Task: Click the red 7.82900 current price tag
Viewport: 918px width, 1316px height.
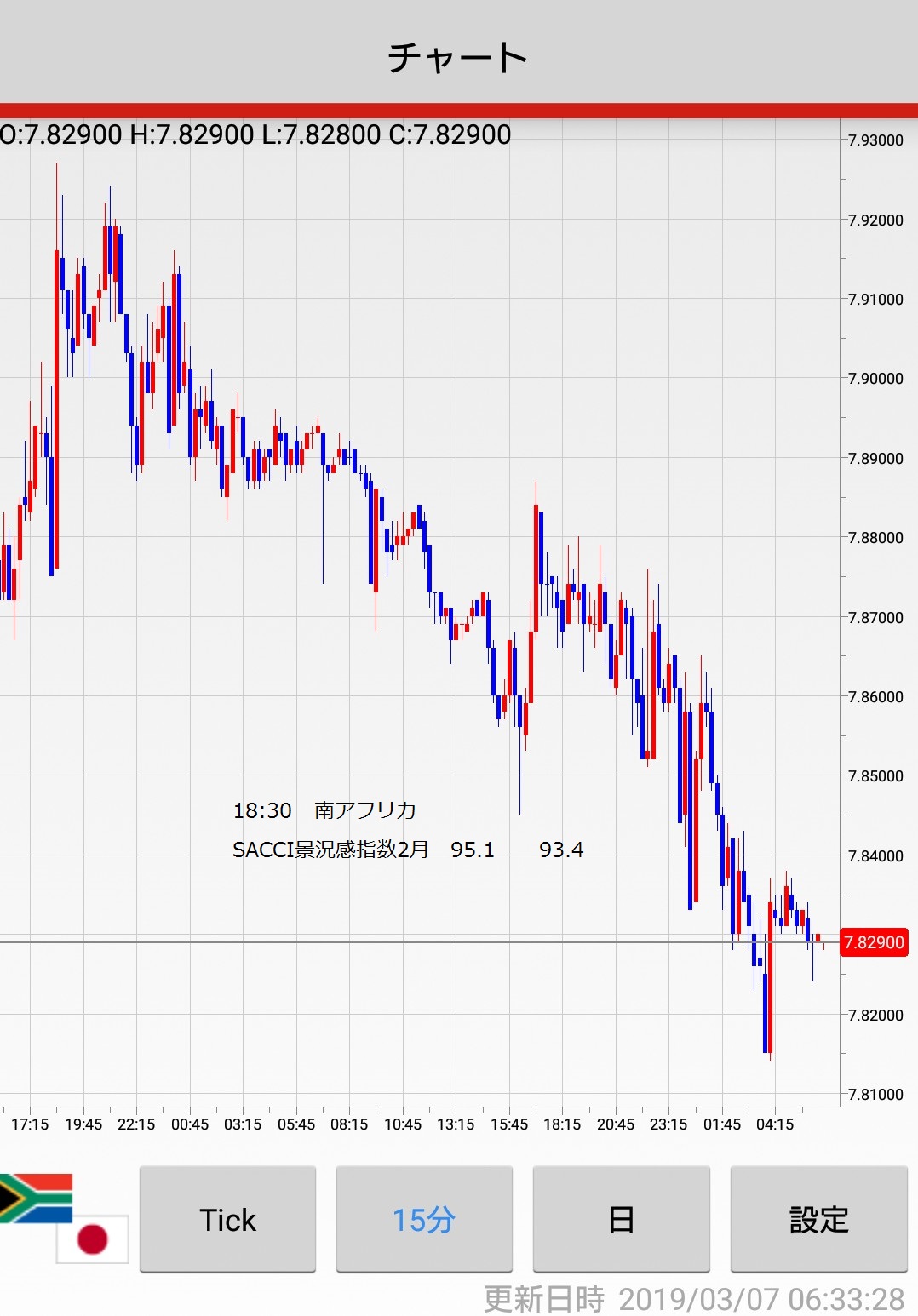Action: [874, 942]
